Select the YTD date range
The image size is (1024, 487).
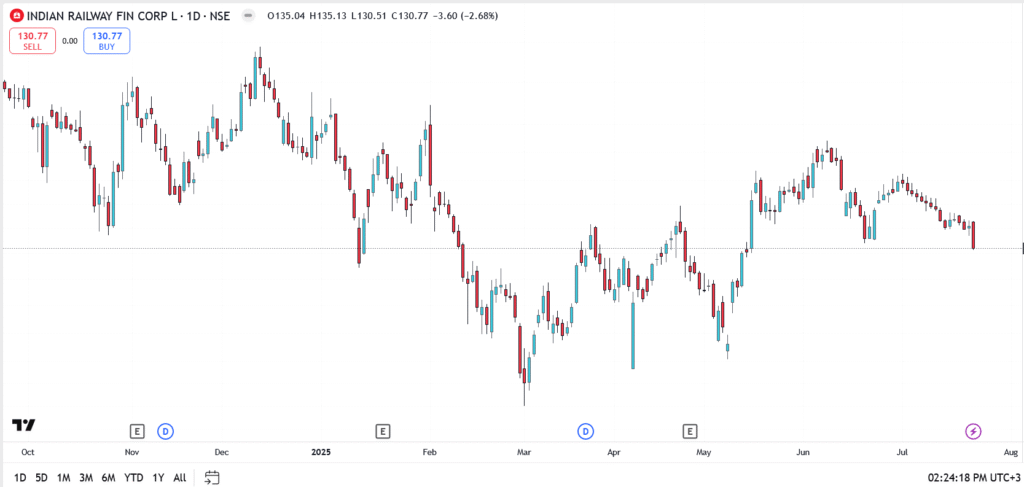(133, 477)
